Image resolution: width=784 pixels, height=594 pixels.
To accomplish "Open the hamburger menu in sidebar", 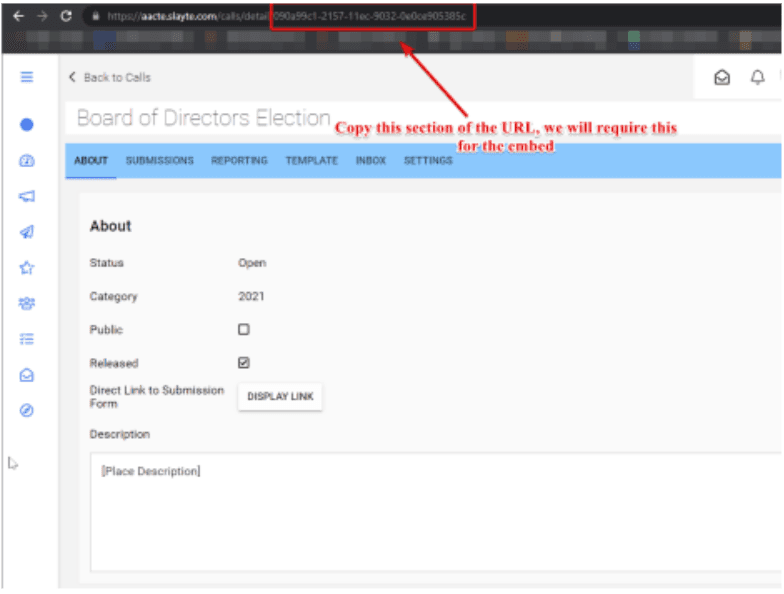I will (26, 77).
